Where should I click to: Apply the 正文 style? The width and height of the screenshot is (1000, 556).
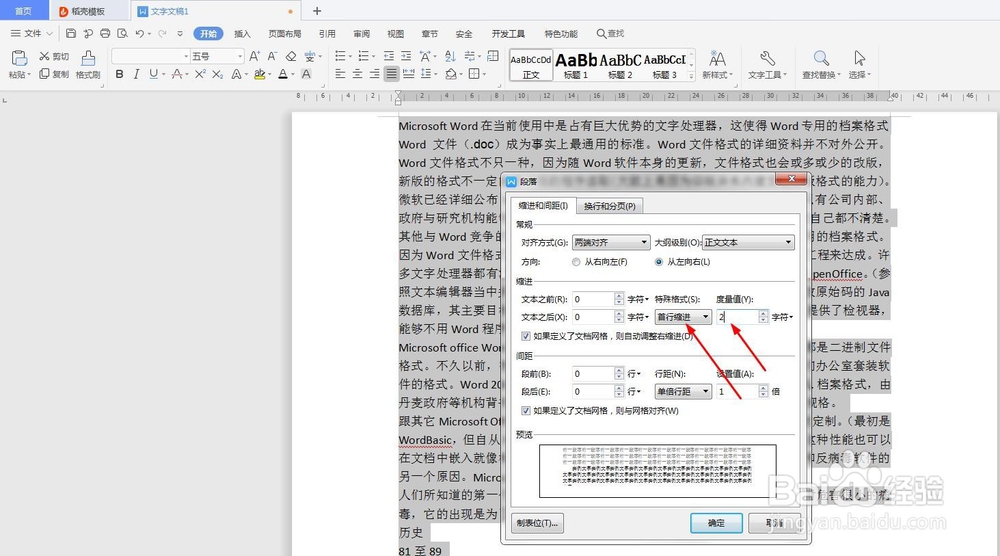tap(531, 65)
